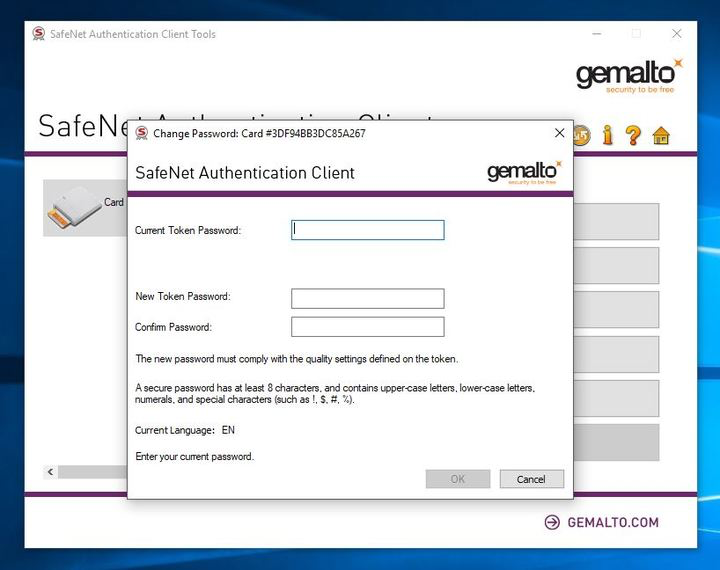Viewport: 720px width, 570px height.
Task: Open Help via the question mark icon
Action: coord(633,135)
